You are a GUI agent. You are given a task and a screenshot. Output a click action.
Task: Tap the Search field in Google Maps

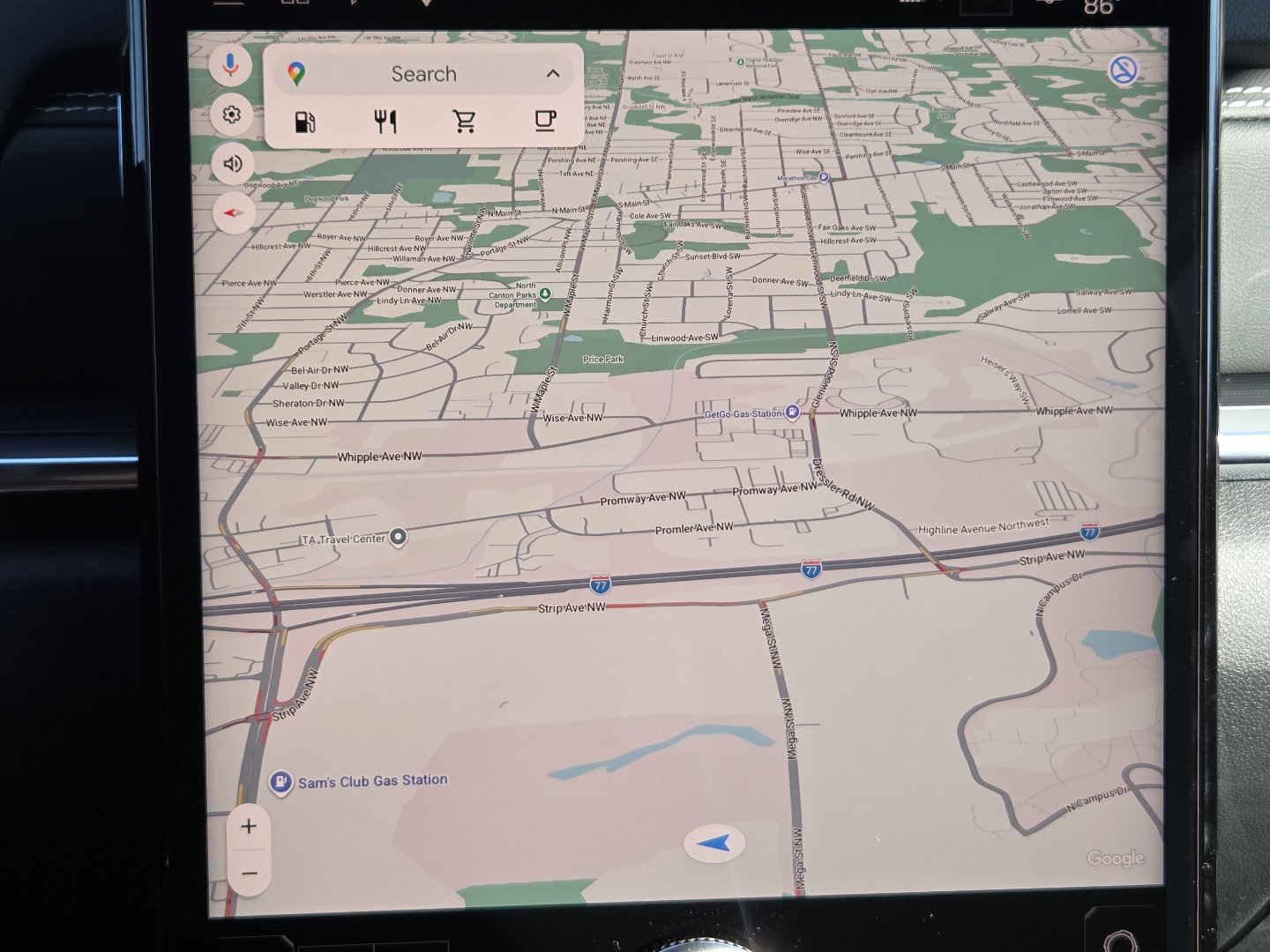coord(423,74)
